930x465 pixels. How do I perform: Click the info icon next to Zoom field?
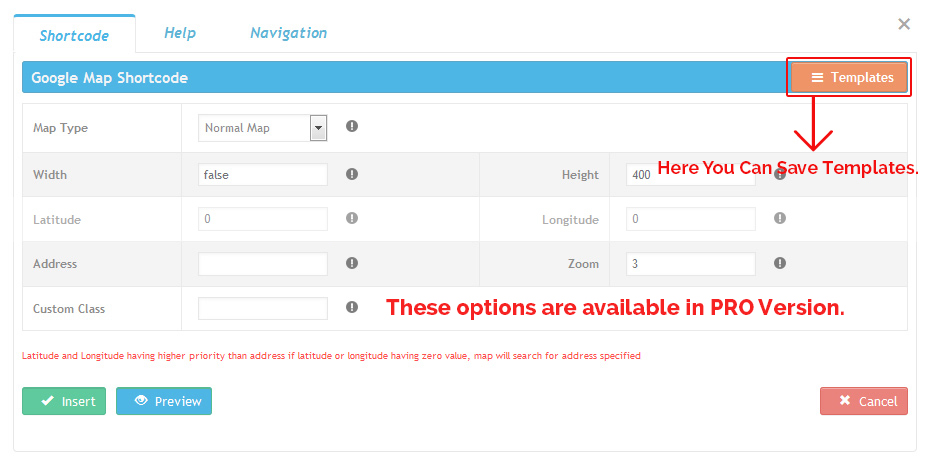(x=780, y=263)
